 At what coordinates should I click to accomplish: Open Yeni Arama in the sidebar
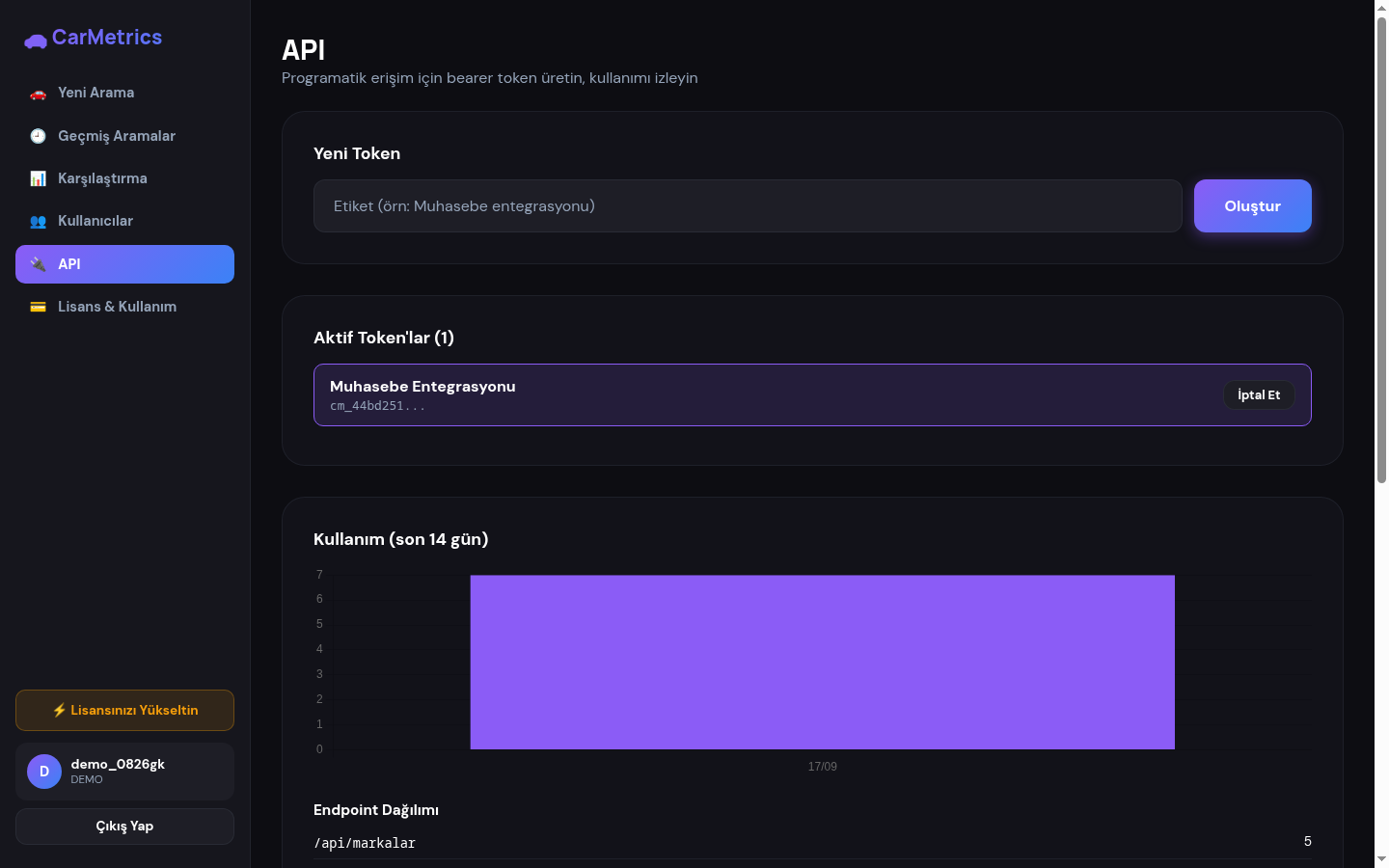(x=124, y=93)
